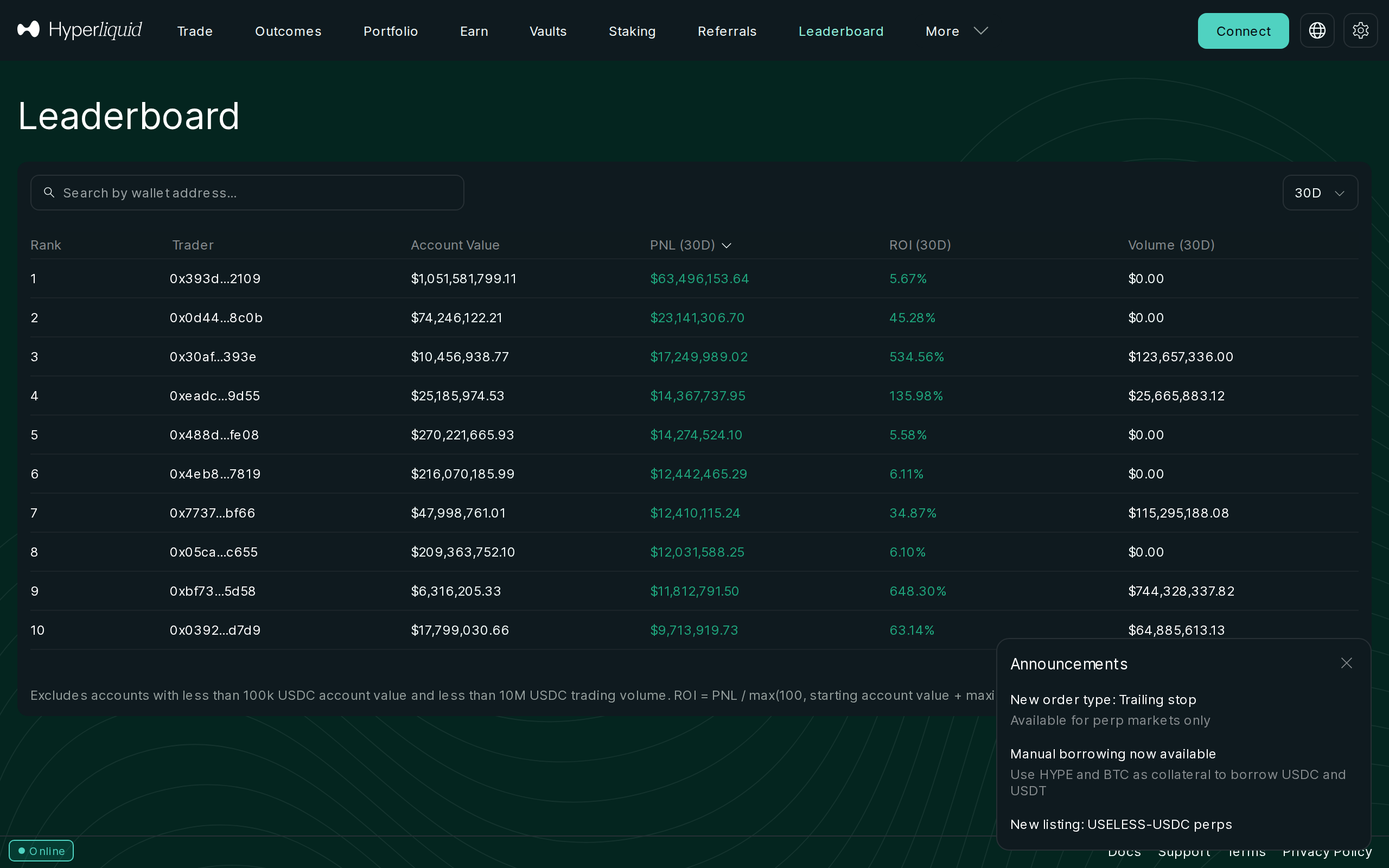The height and width of the screenshot is (868, 1389).
Task: Click volume $123,657,336.00
Action: tap(1180, 356)
